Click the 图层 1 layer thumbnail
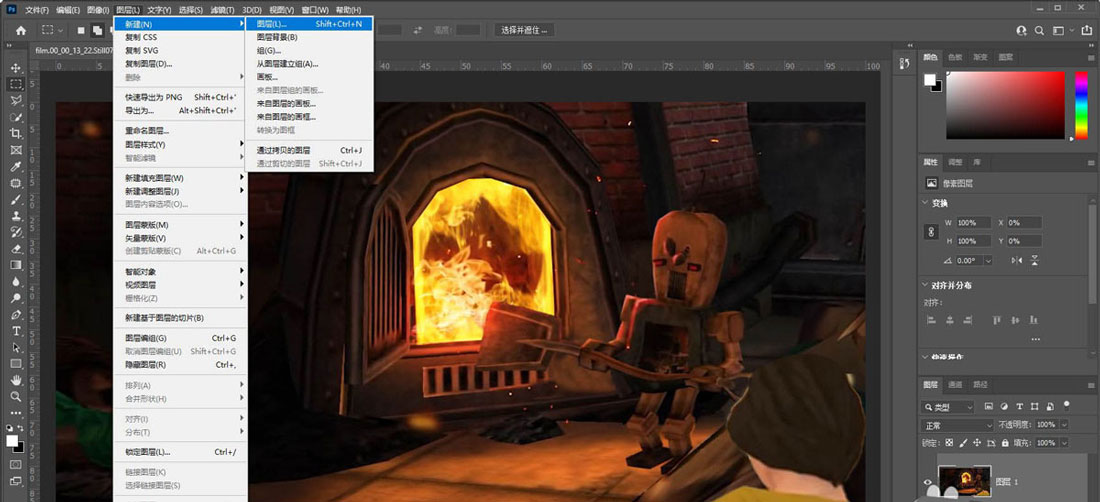The image size is (1100, 502). pos(964,482)
